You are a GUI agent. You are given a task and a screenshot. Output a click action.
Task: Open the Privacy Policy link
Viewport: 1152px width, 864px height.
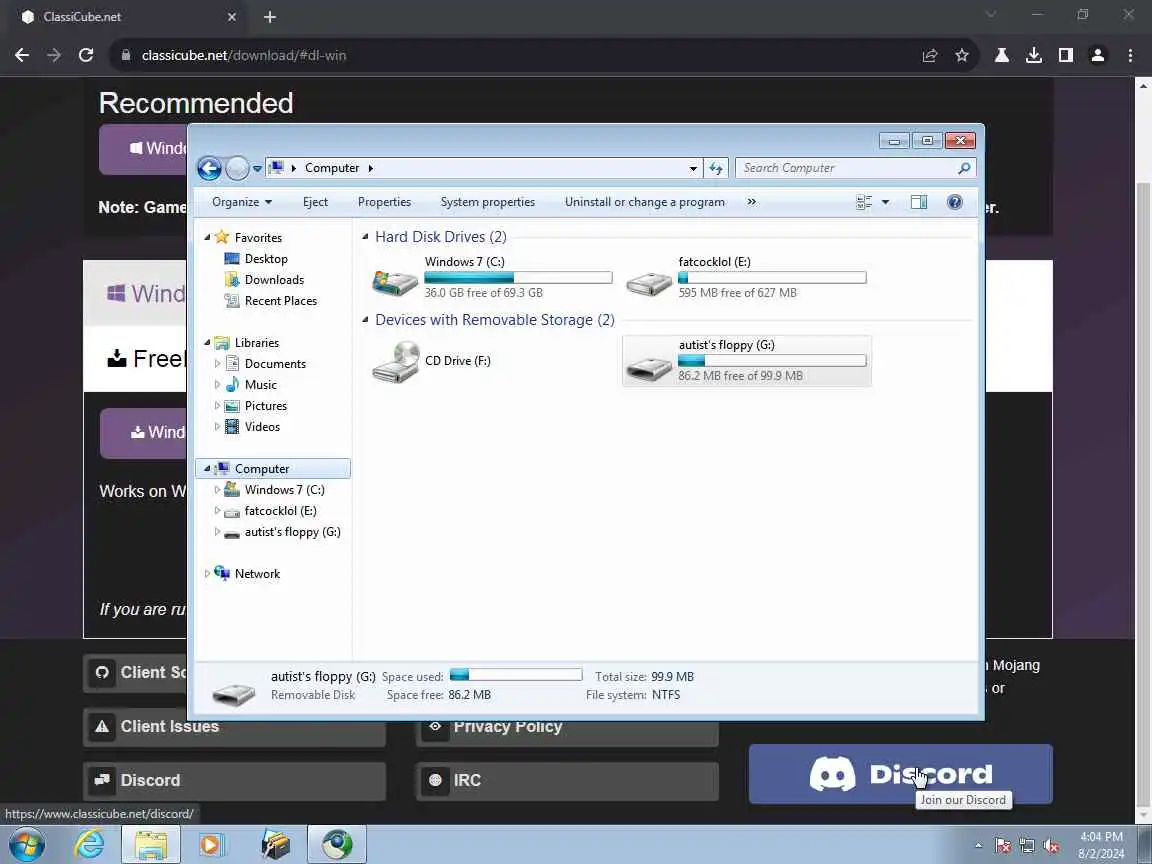(x=567, y=732)
